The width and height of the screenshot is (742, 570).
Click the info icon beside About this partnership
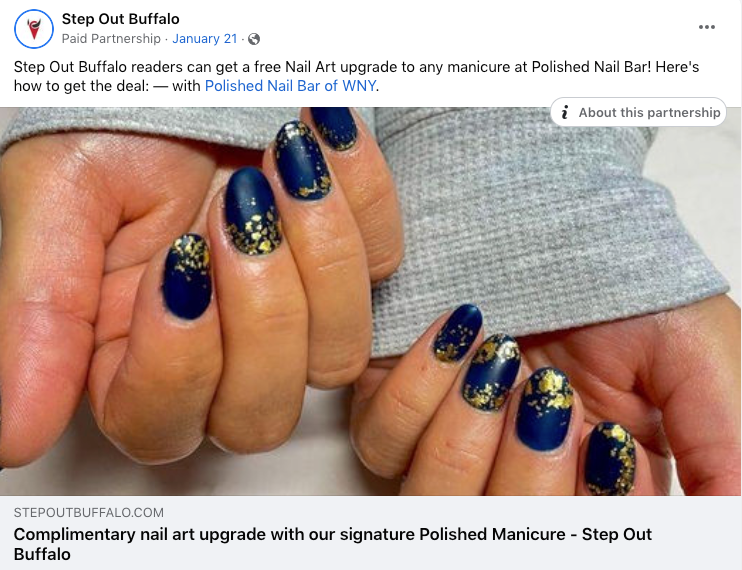click(x=564, y=112)
